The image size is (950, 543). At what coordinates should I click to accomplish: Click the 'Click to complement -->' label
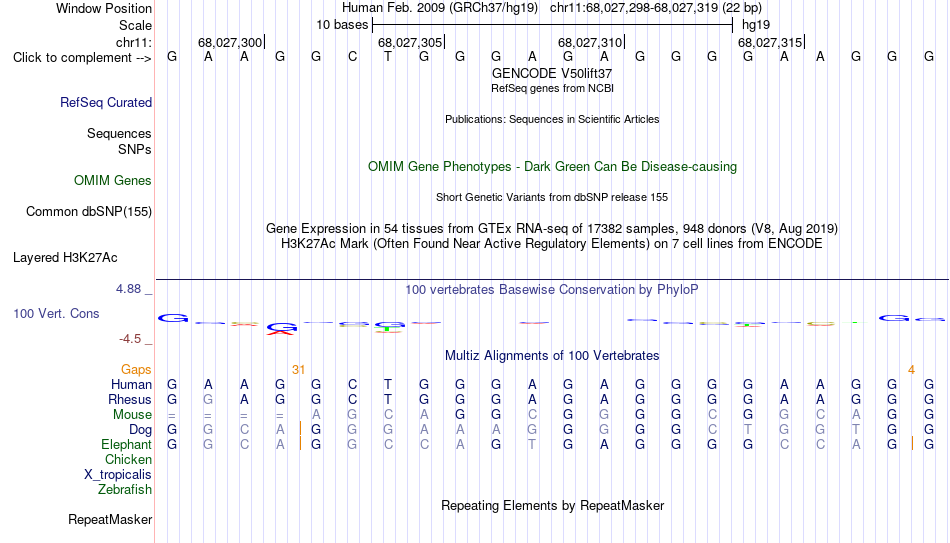pos(82,58)
